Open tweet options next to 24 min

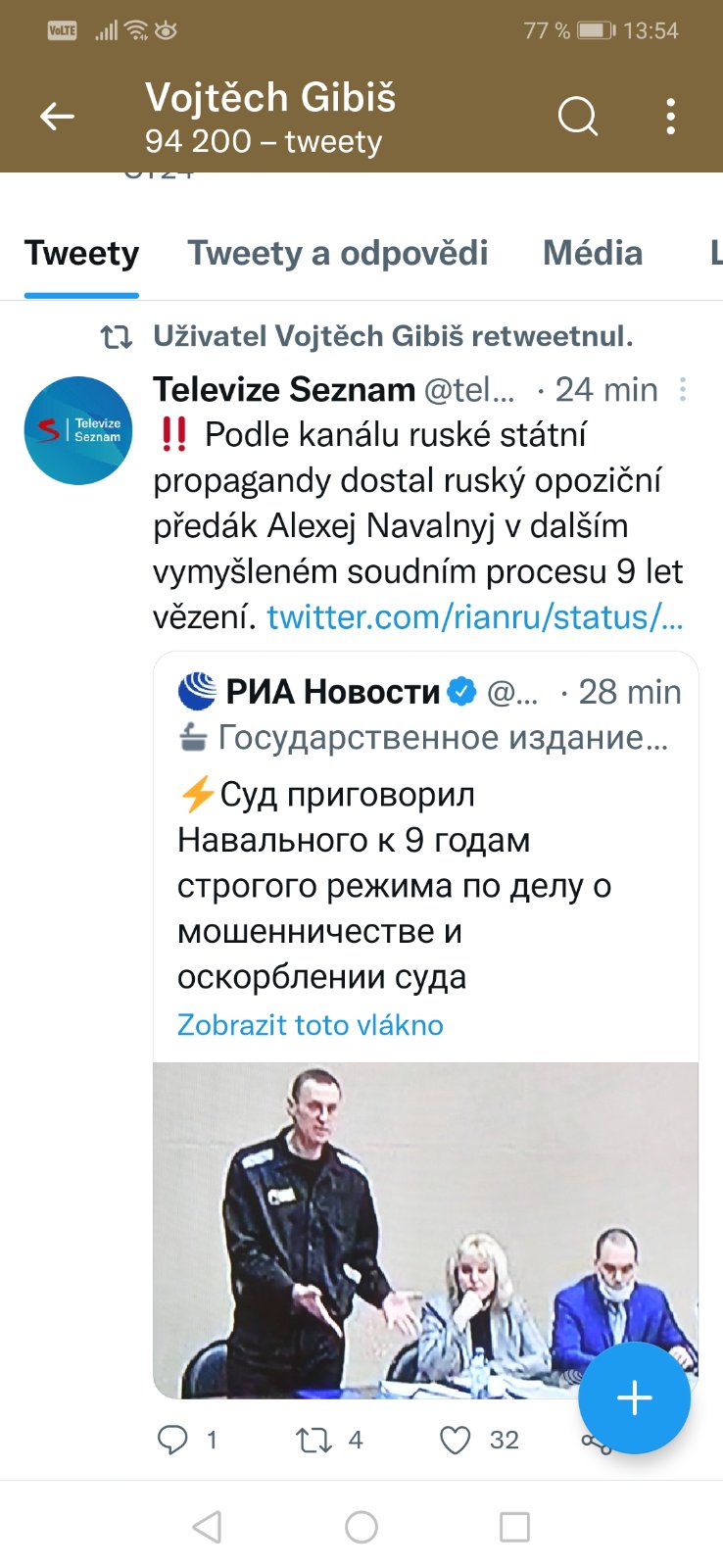click(x=683, y=390)
